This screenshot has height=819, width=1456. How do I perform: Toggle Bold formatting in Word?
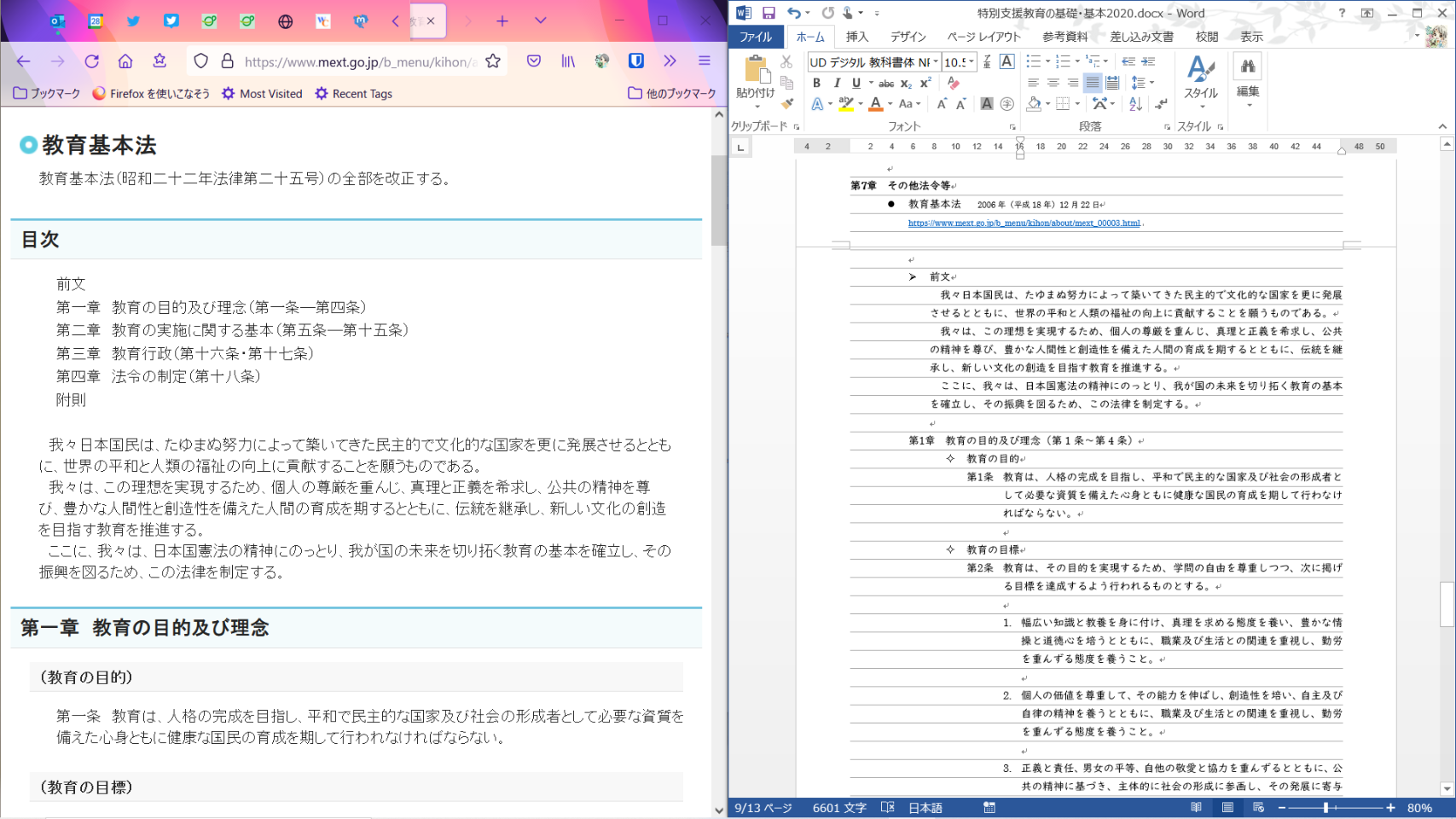[x=816, y=84]
